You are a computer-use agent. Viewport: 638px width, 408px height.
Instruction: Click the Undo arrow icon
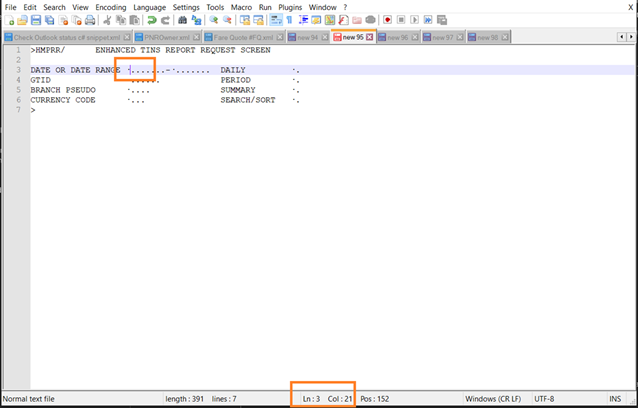pyautogui.click(x=150, y=20)
